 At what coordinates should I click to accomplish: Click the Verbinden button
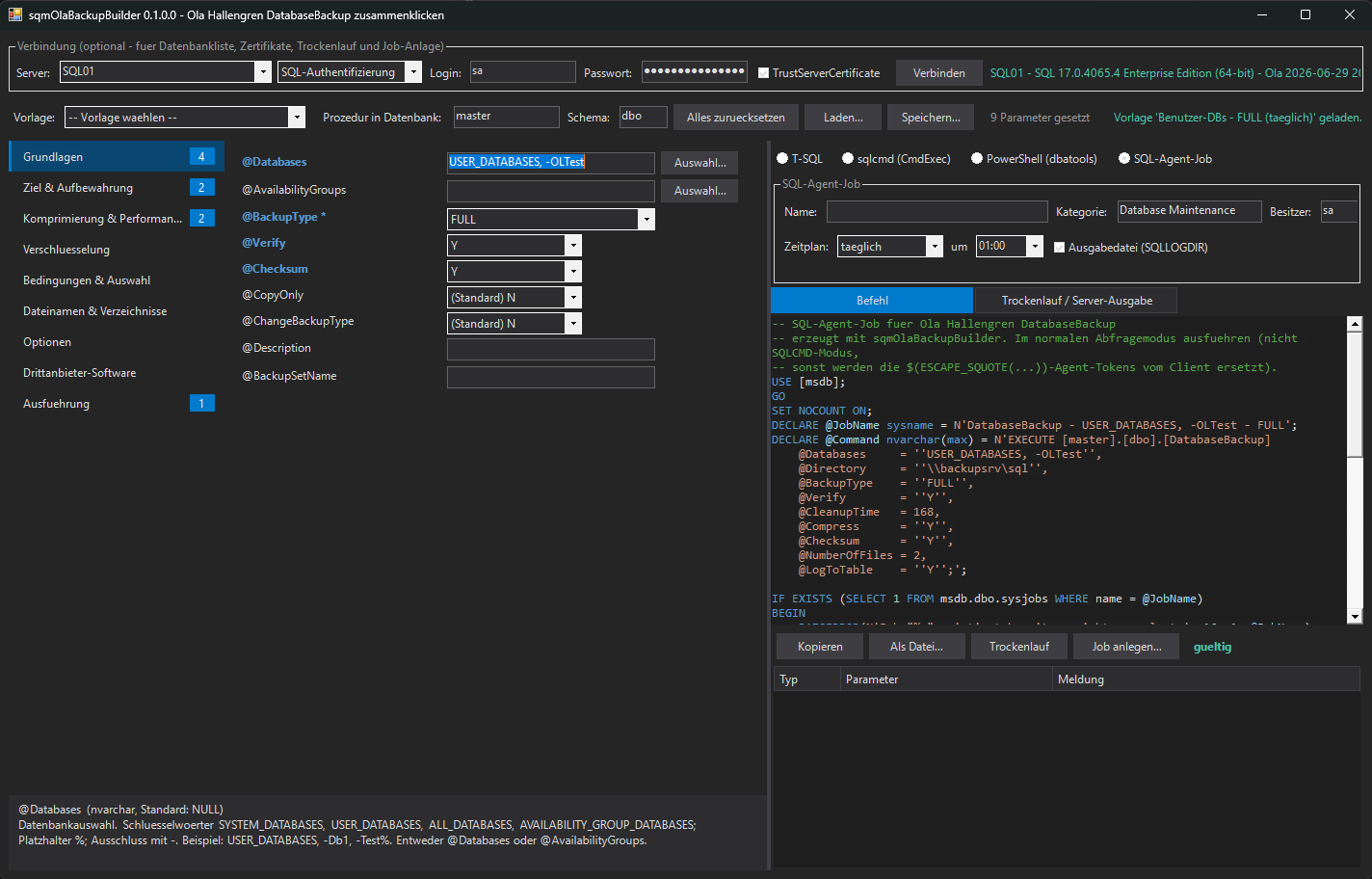(x=938, y=72)
